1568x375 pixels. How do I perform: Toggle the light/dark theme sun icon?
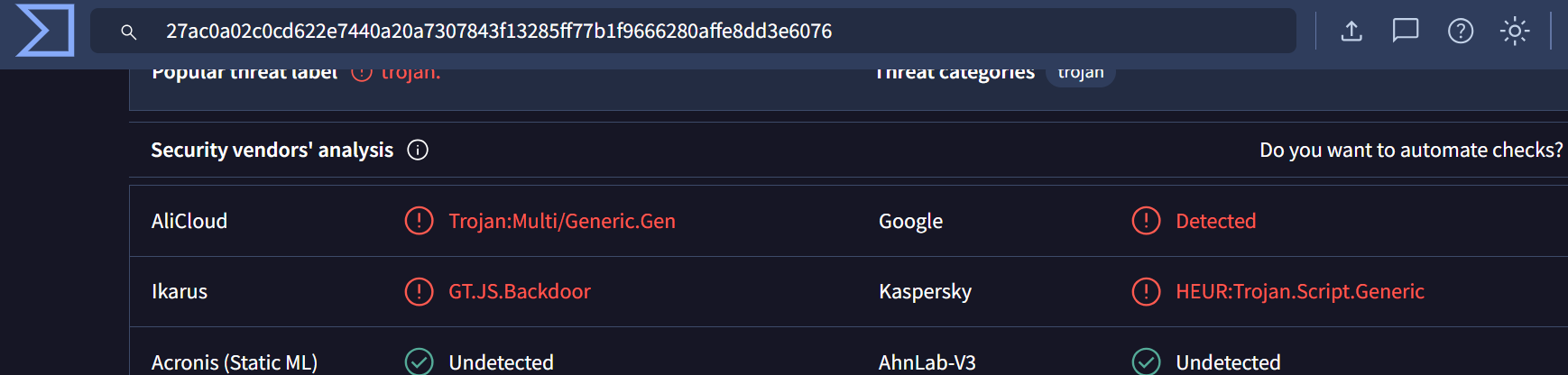click(1515, 31)
